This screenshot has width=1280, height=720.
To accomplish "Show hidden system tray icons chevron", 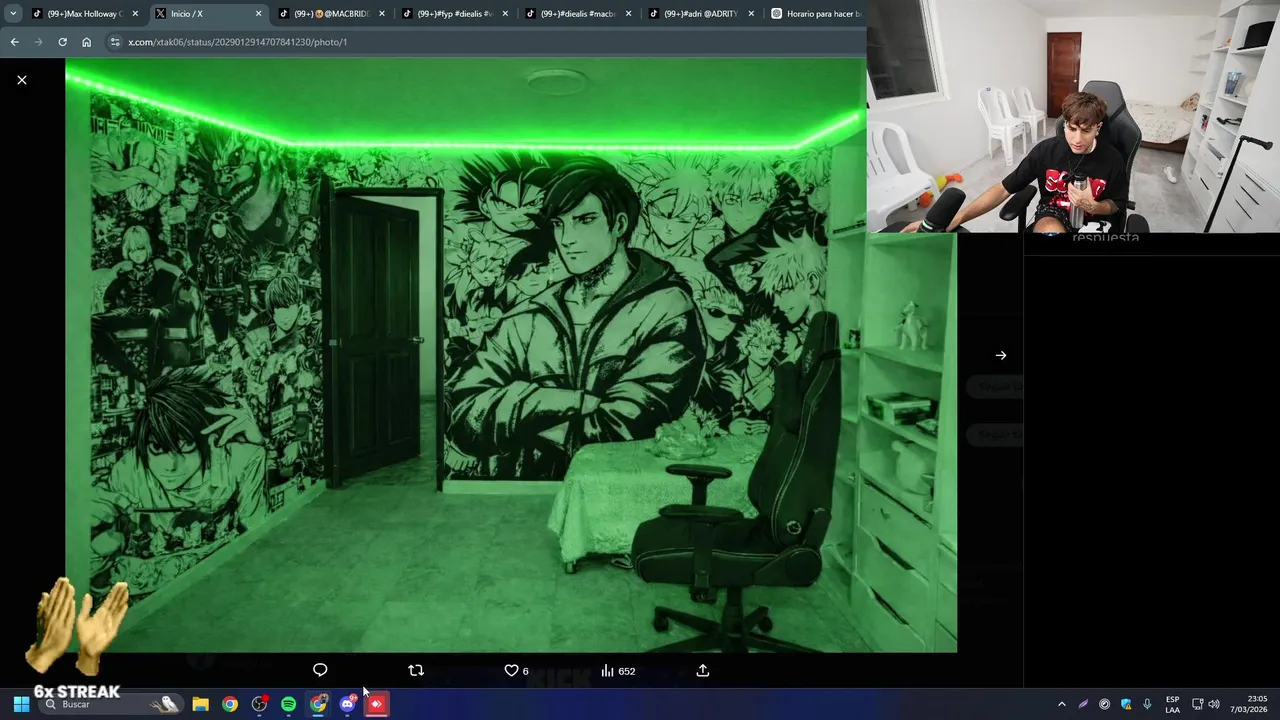I will coord(1061,704).
